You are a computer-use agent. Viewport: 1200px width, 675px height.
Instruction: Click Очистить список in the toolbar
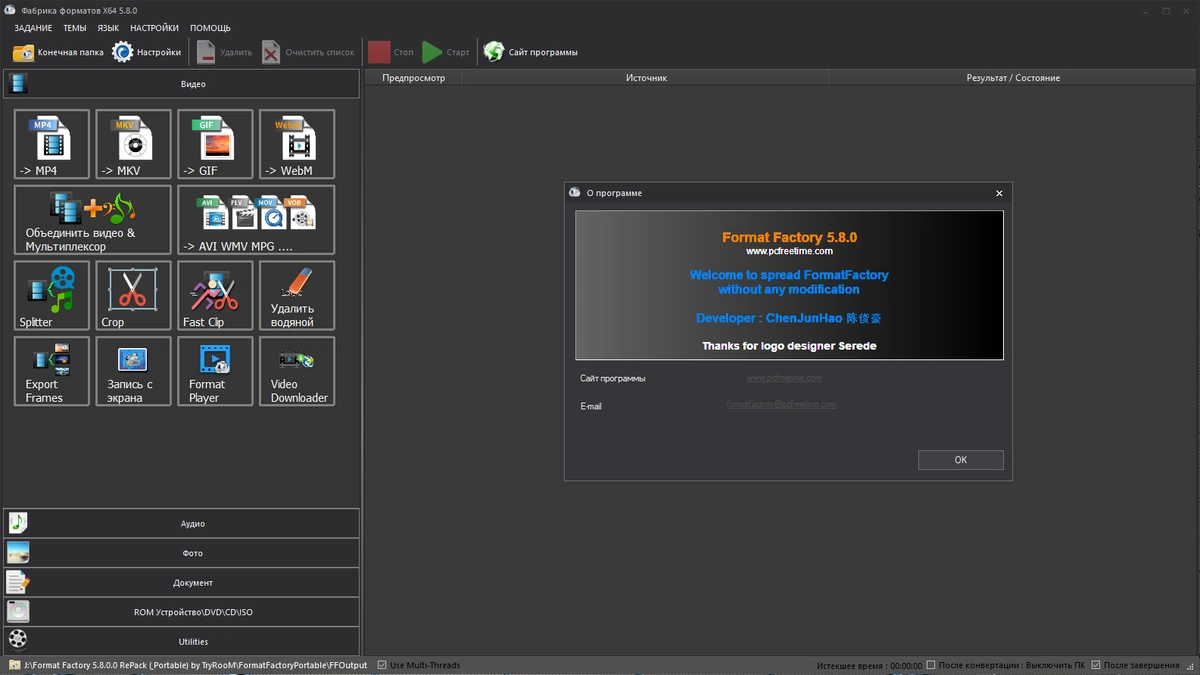tap(308, 52)
